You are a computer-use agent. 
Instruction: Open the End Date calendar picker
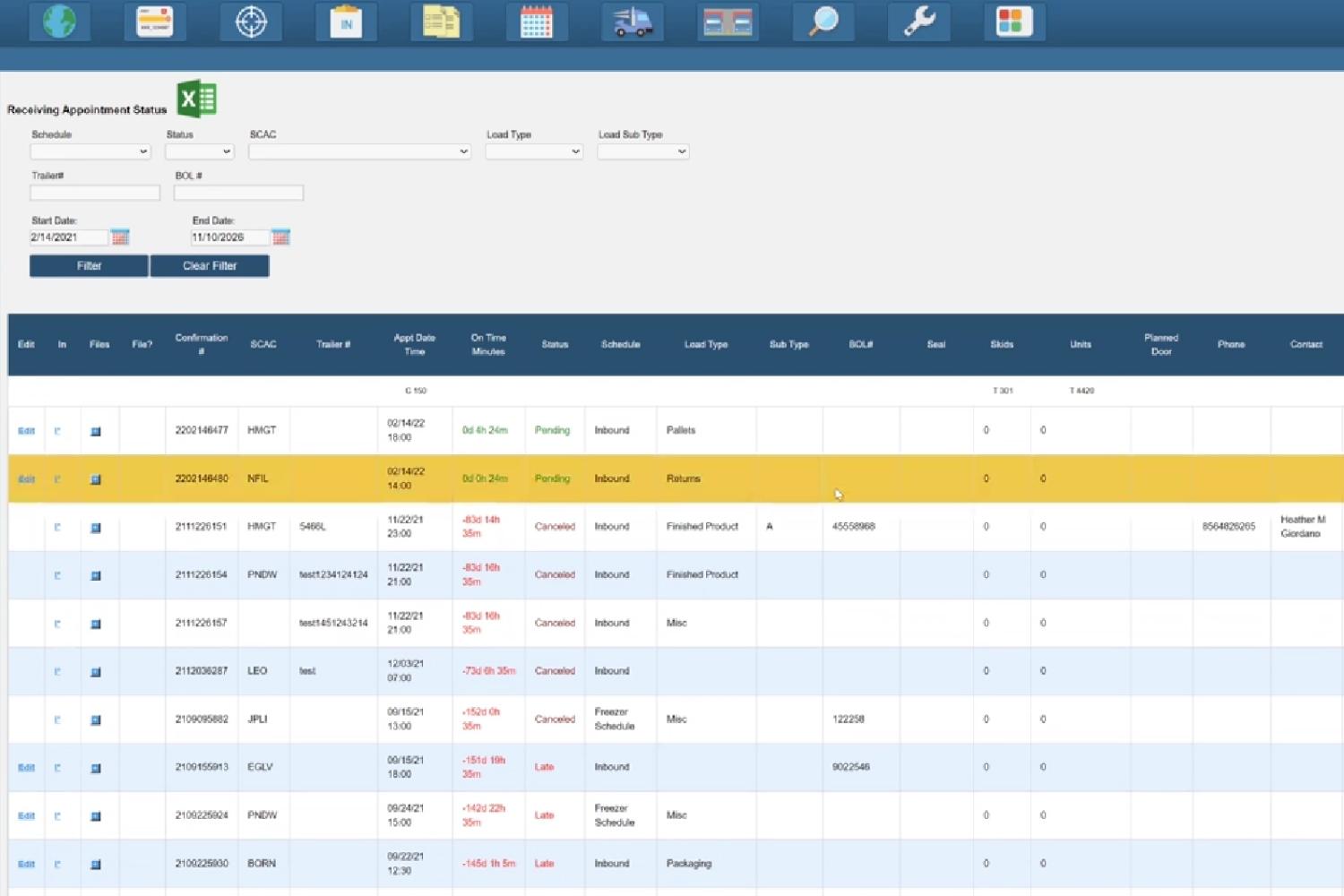click(280, 237)
